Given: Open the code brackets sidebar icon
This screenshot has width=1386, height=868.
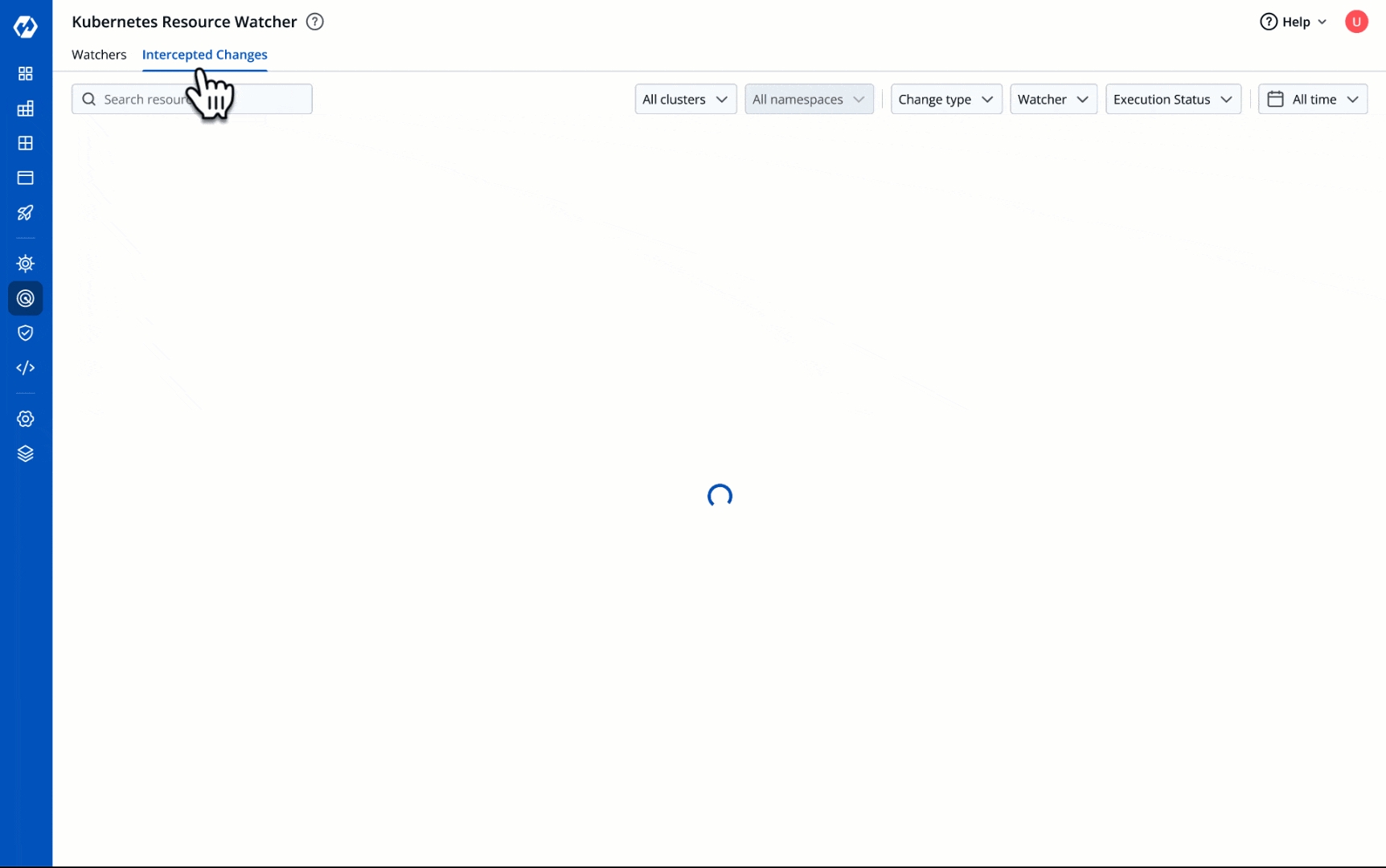Looking at the screenshot, I should [26, 368].
